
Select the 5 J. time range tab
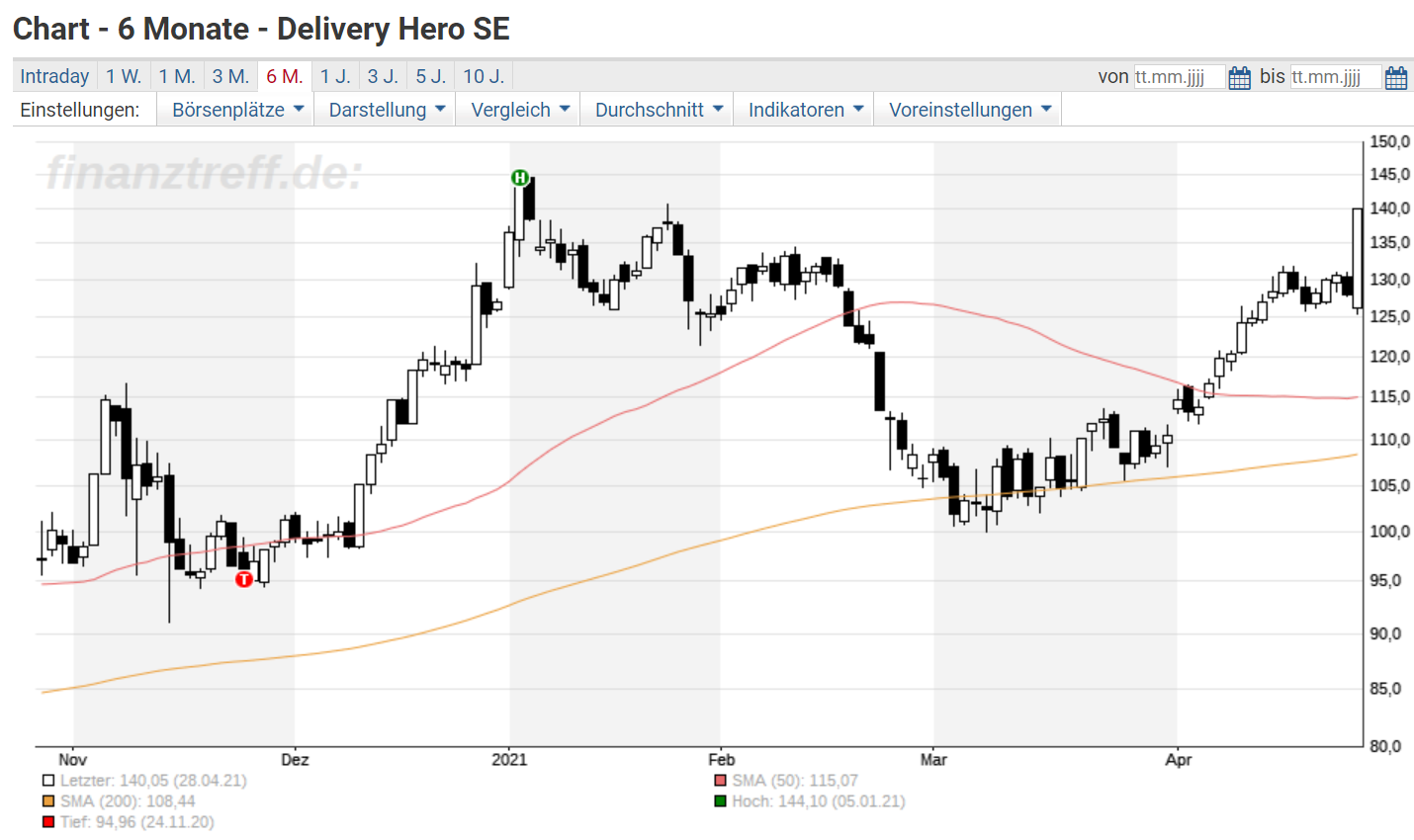pyautogui.click(x=431, y=76)
